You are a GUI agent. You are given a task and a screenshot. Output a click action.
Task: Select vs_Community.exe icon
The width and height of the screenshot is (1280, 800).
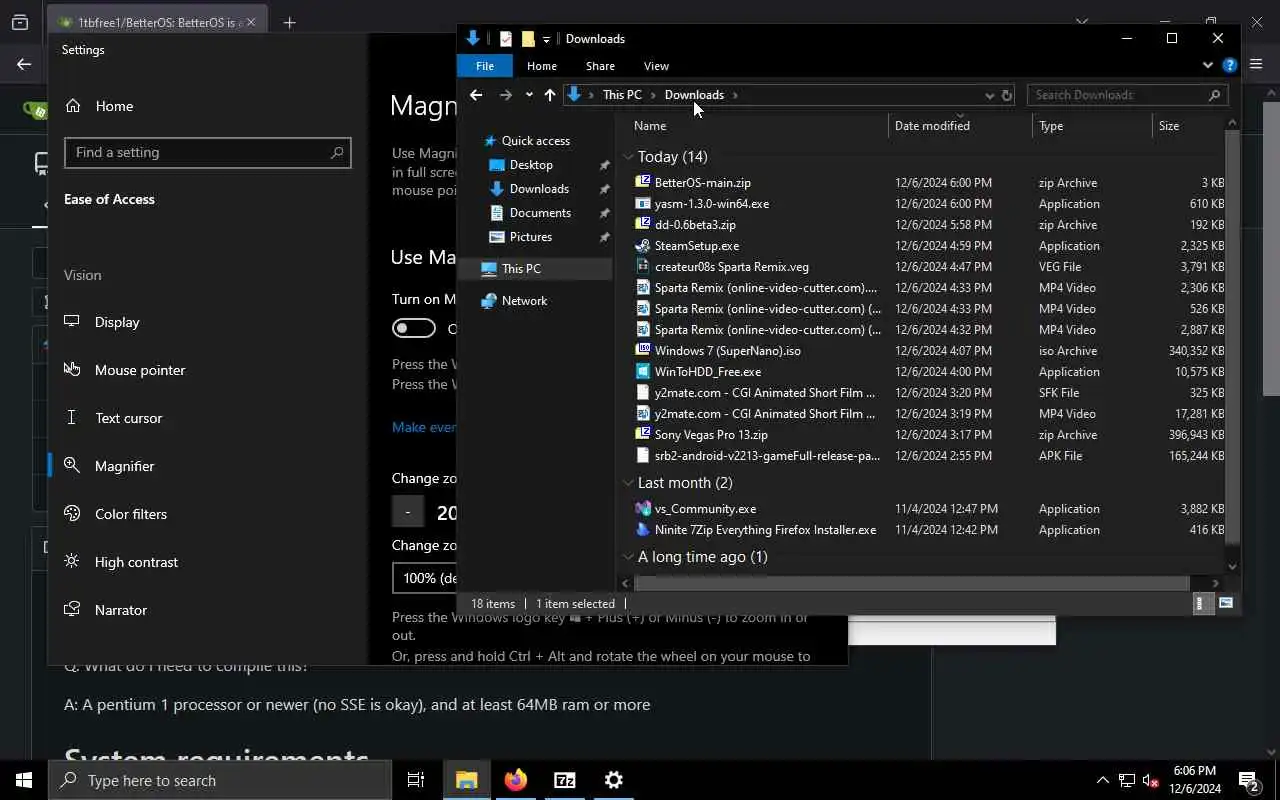[x=643, y=509]
